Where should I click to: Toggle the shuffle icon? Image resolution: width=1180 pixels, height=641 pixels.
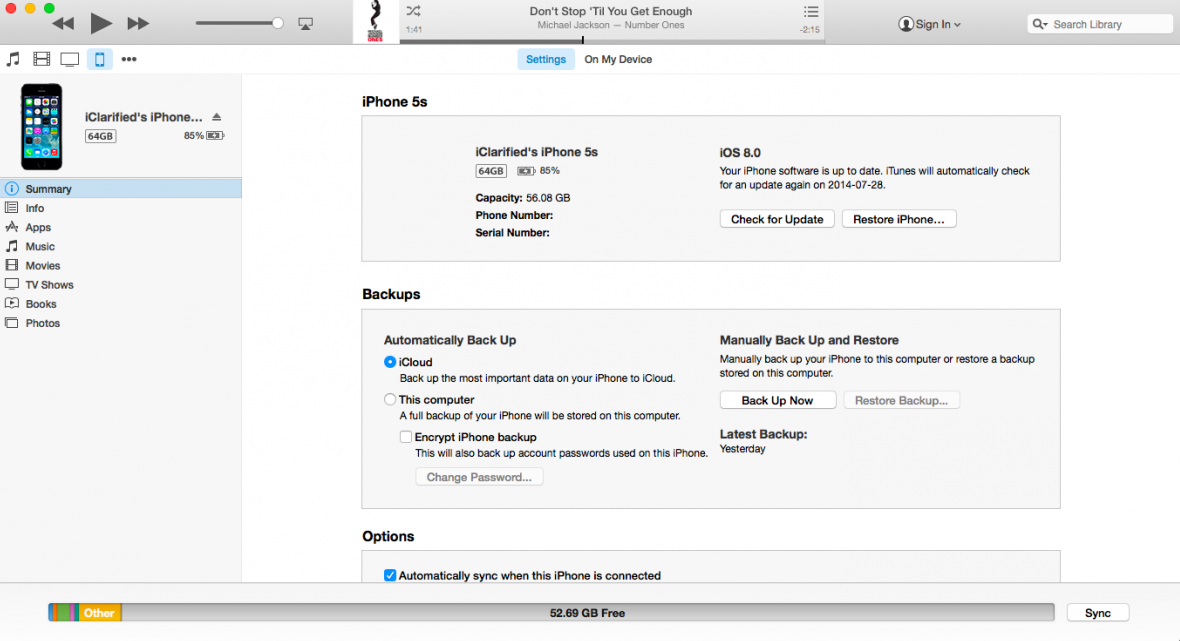click(413, 11)
